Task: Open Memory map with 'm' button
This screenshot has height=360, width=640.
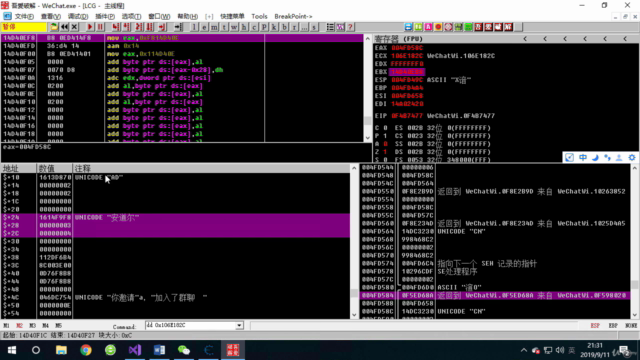Action: [x=214, y=27]
